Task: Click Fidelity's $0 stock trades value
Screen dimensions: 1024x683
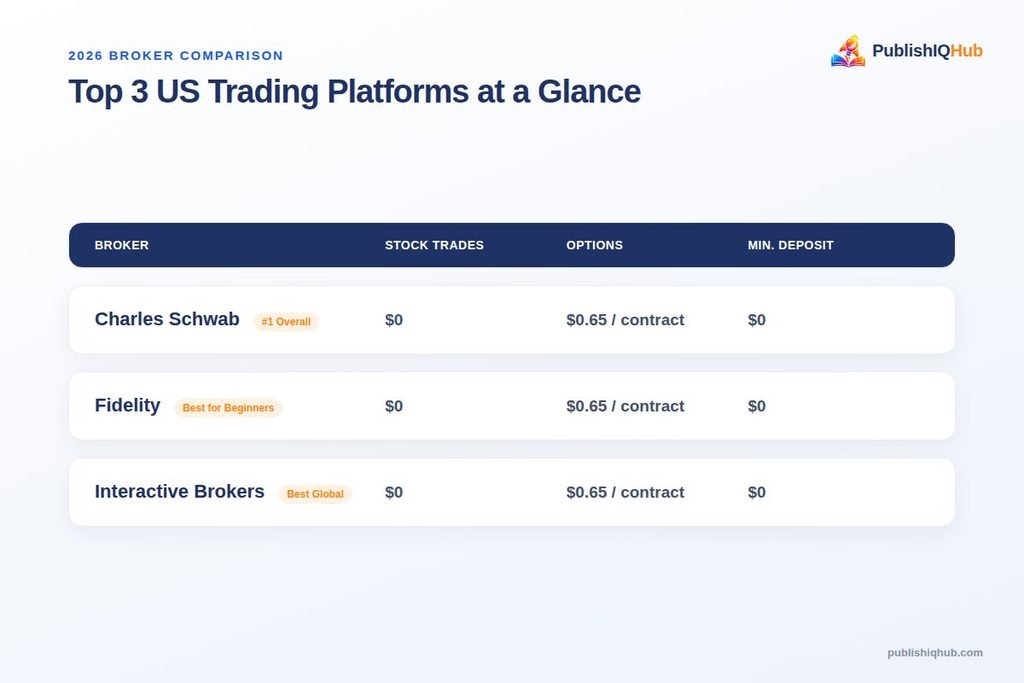Action: coord(394,406)
